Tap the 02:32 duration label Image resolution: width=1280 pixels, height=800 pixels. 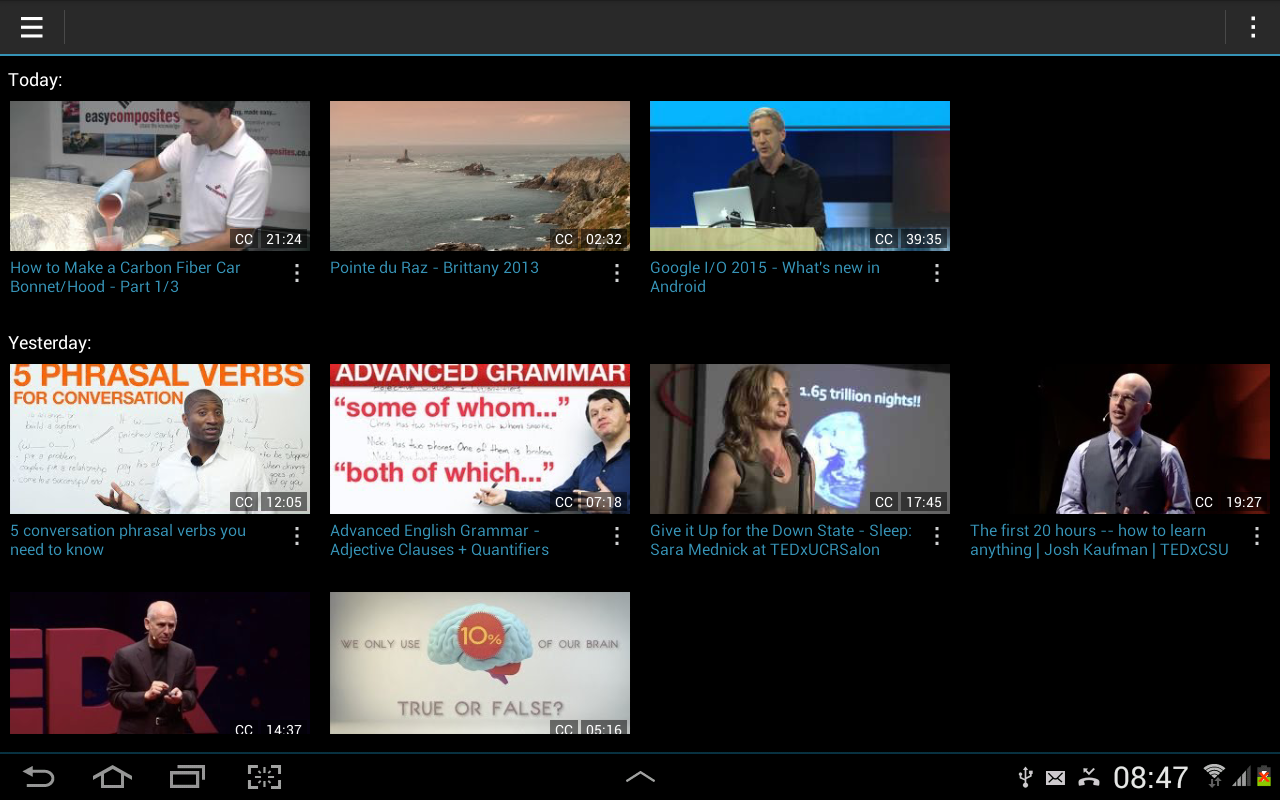[x=604, y=239]
